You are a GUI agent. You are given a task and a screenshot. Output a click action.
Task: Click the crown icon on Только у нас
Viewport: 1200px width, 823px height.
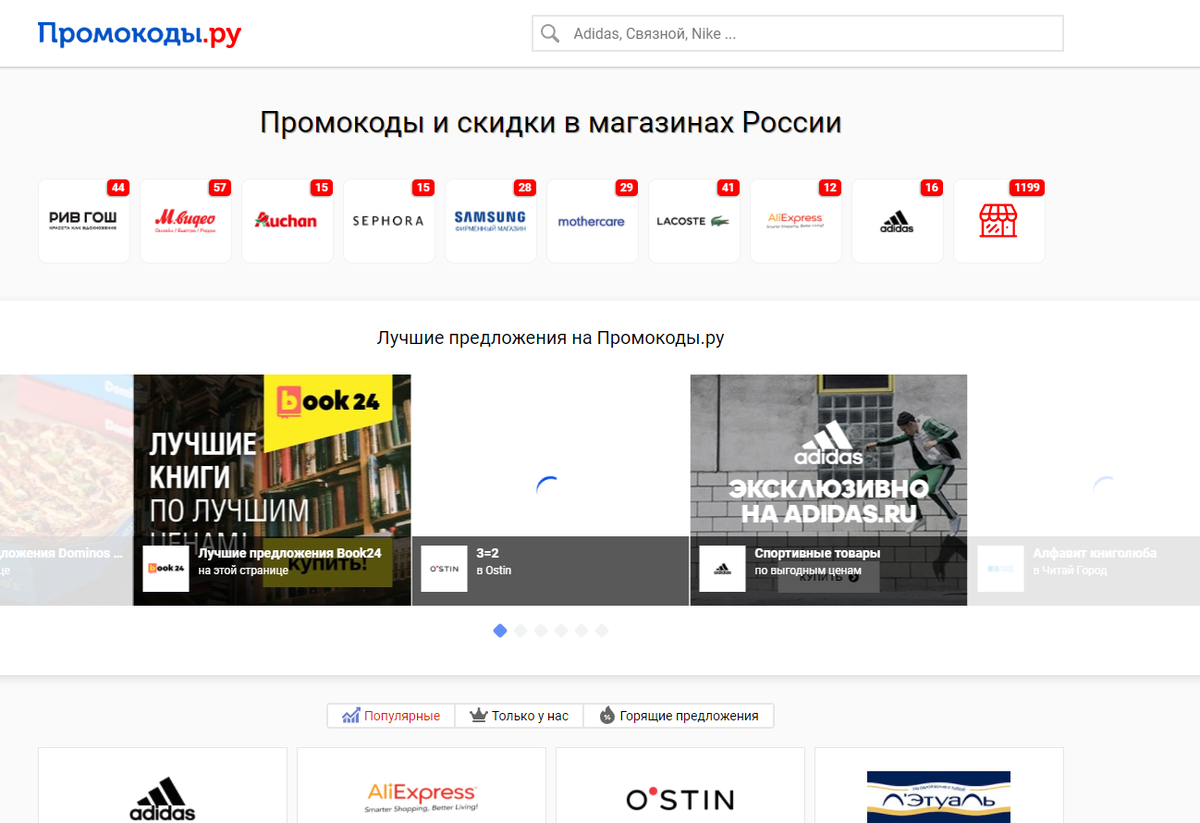(478, 716)
